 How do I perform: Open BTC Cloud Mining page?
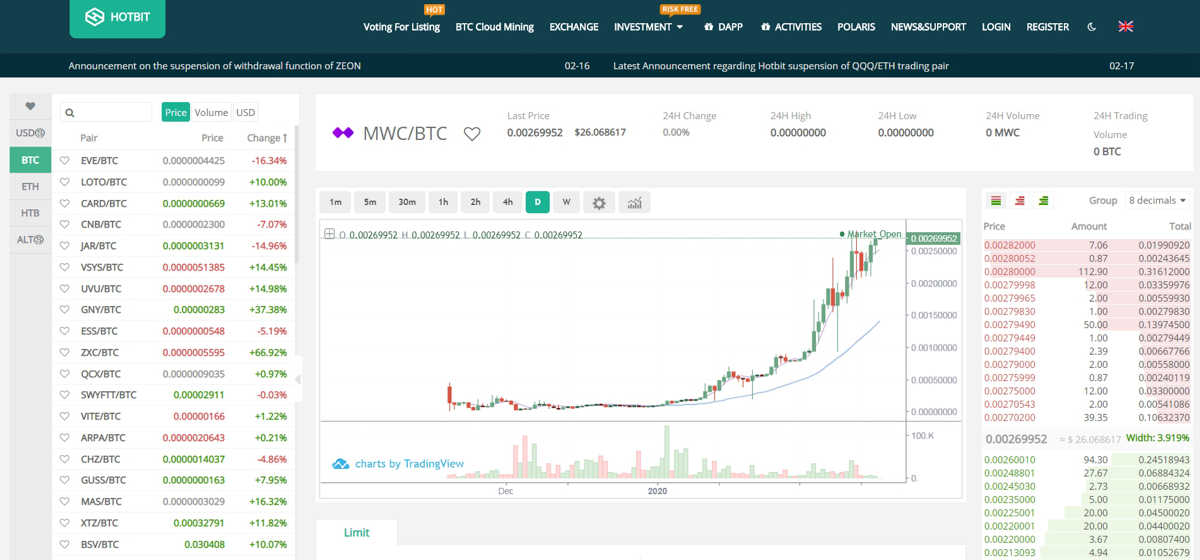click(494, 27)
